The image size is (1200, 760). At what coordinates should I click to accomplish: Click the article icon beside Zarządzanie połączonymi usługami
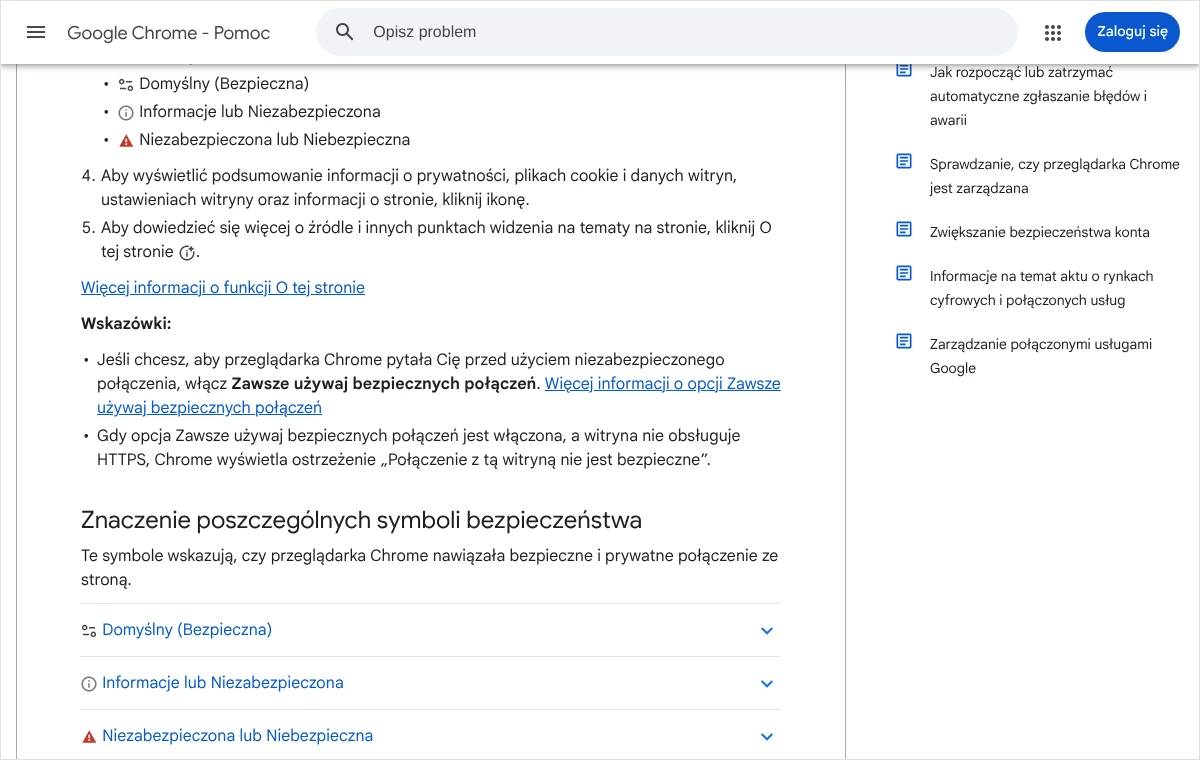click(904, 341)
